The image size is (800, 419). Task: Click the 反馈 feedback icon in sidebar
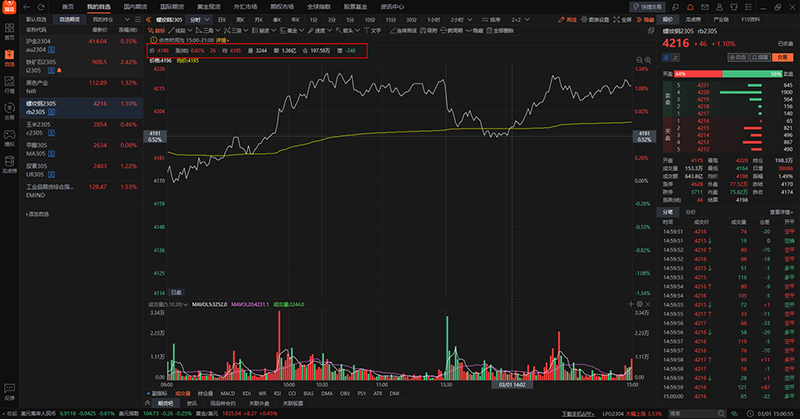tap(9, 393)
